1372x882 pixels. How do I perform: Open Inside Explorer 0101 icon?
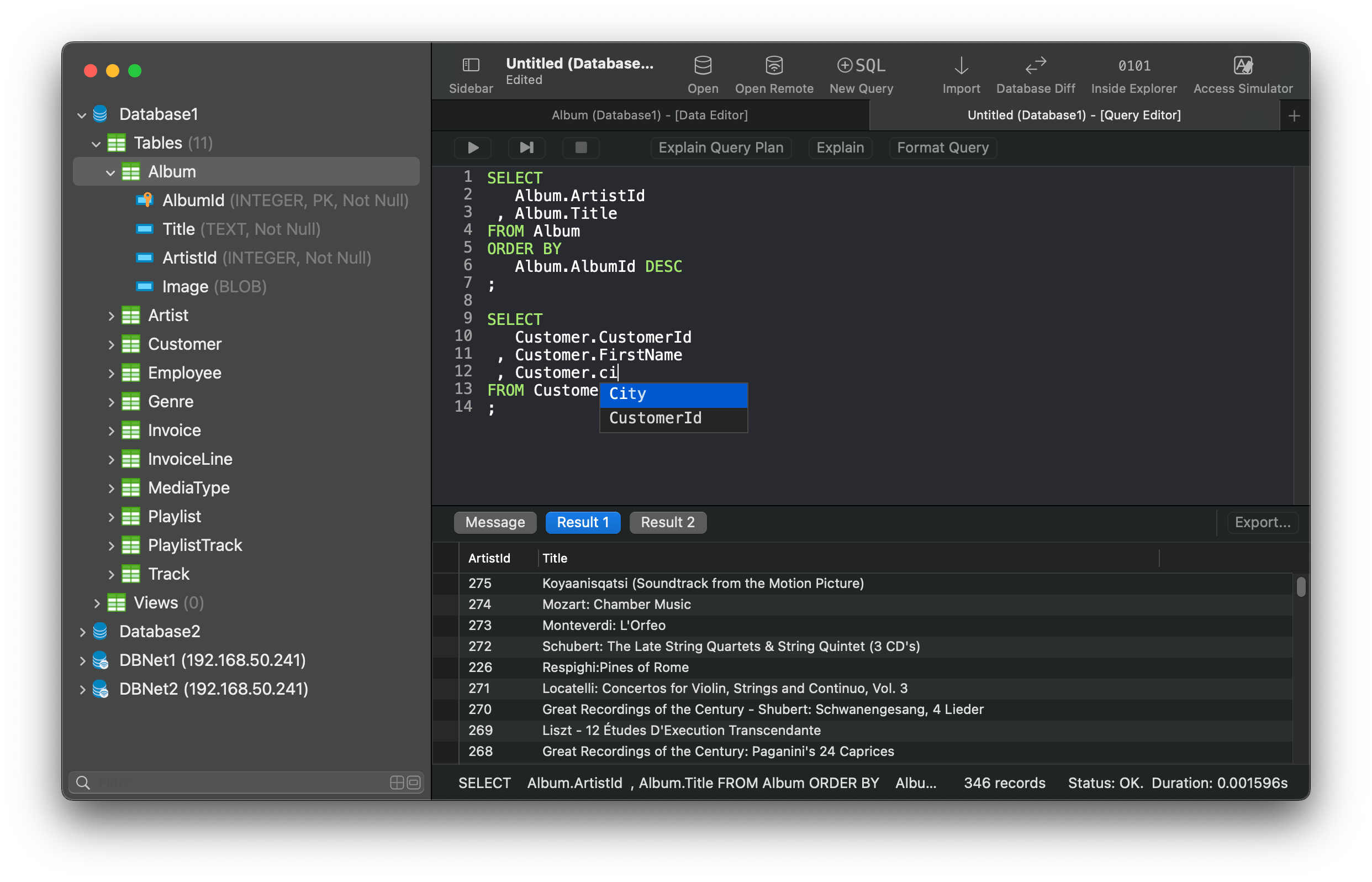click(x=1133, y=65)
